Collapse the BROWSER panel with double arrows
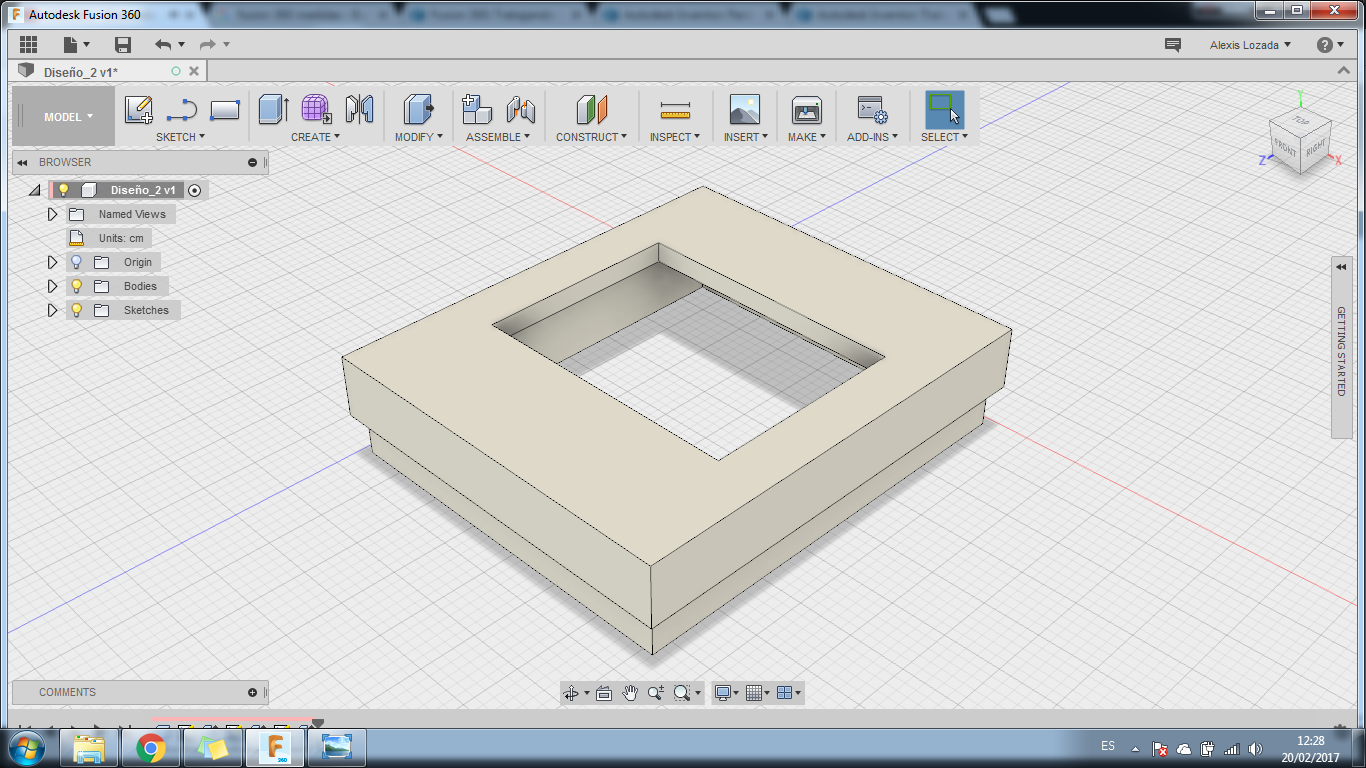 (22, 162)
